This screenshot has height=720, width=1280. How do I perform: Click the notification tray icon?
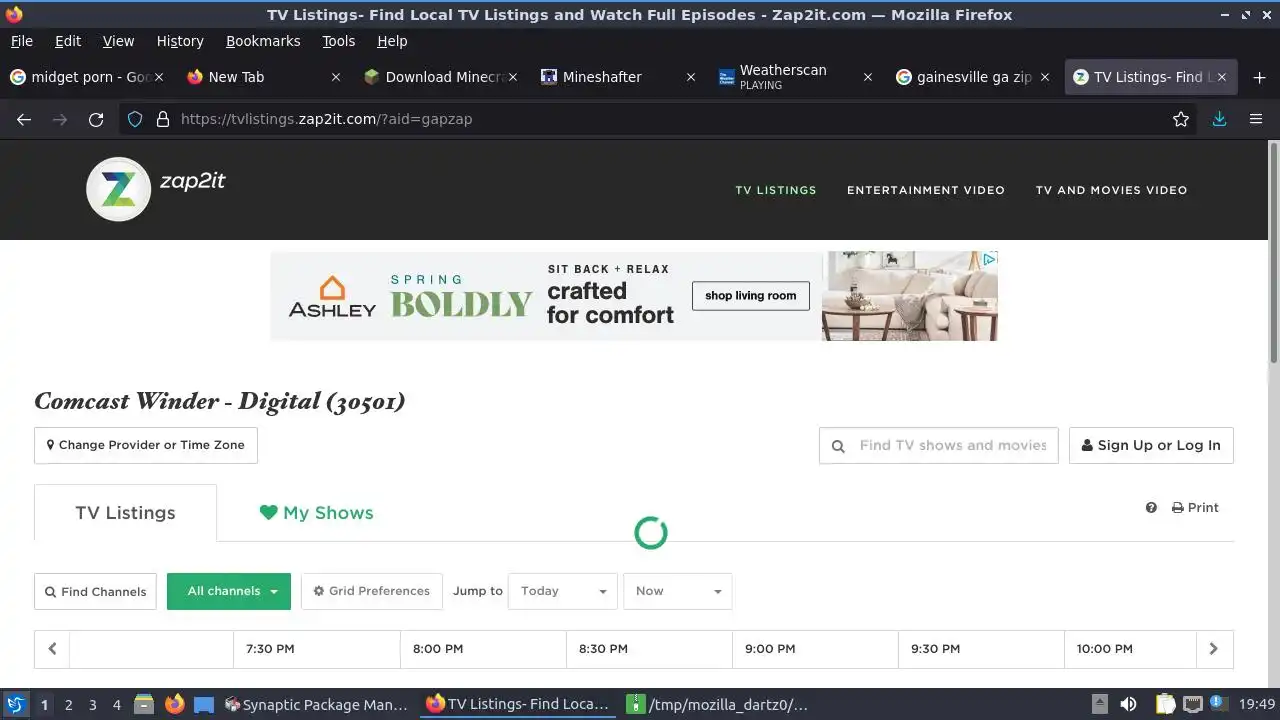1218,704
